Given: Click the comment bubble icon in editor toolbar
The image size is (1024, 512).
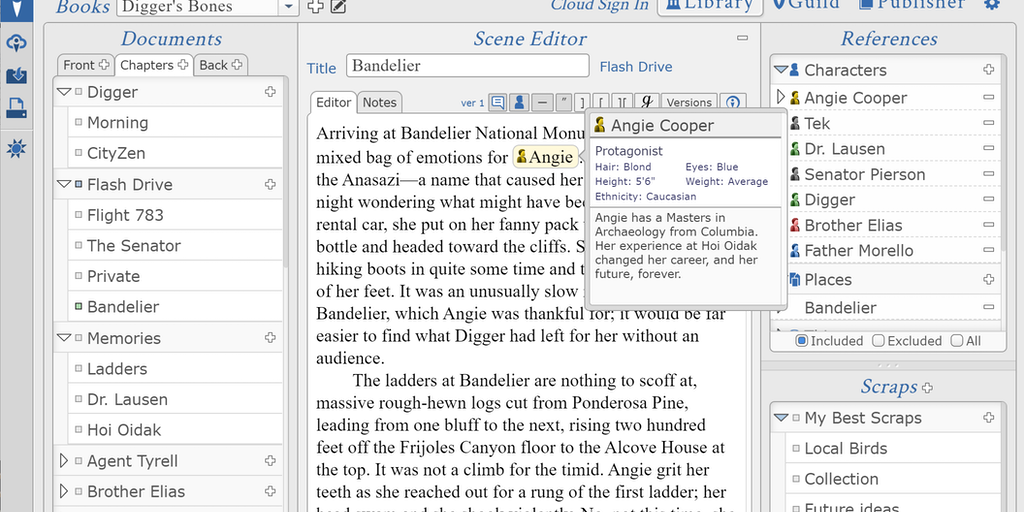Looking at the screenshot, I should (496, 103).
